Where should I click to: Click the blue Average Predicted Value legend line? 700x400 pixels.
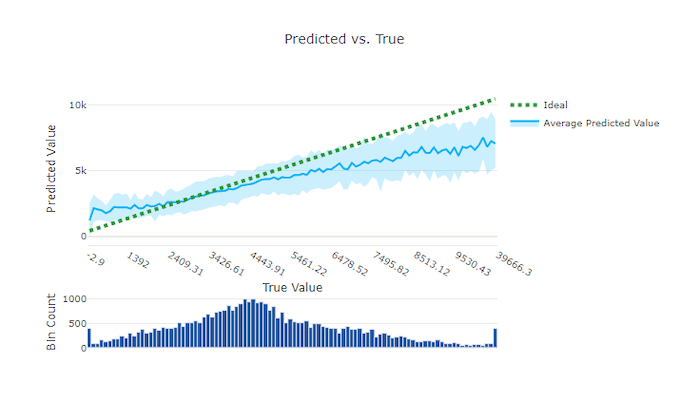pyautogui.click(x=524, y=123)
